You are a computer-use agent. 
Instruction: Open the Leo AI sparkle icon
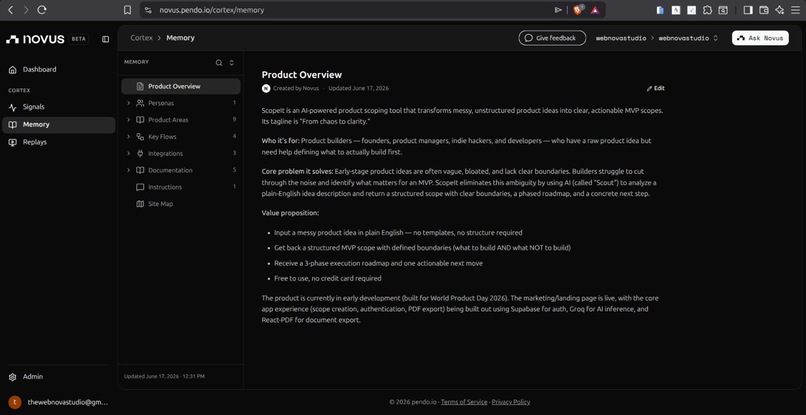coord(779,10)
